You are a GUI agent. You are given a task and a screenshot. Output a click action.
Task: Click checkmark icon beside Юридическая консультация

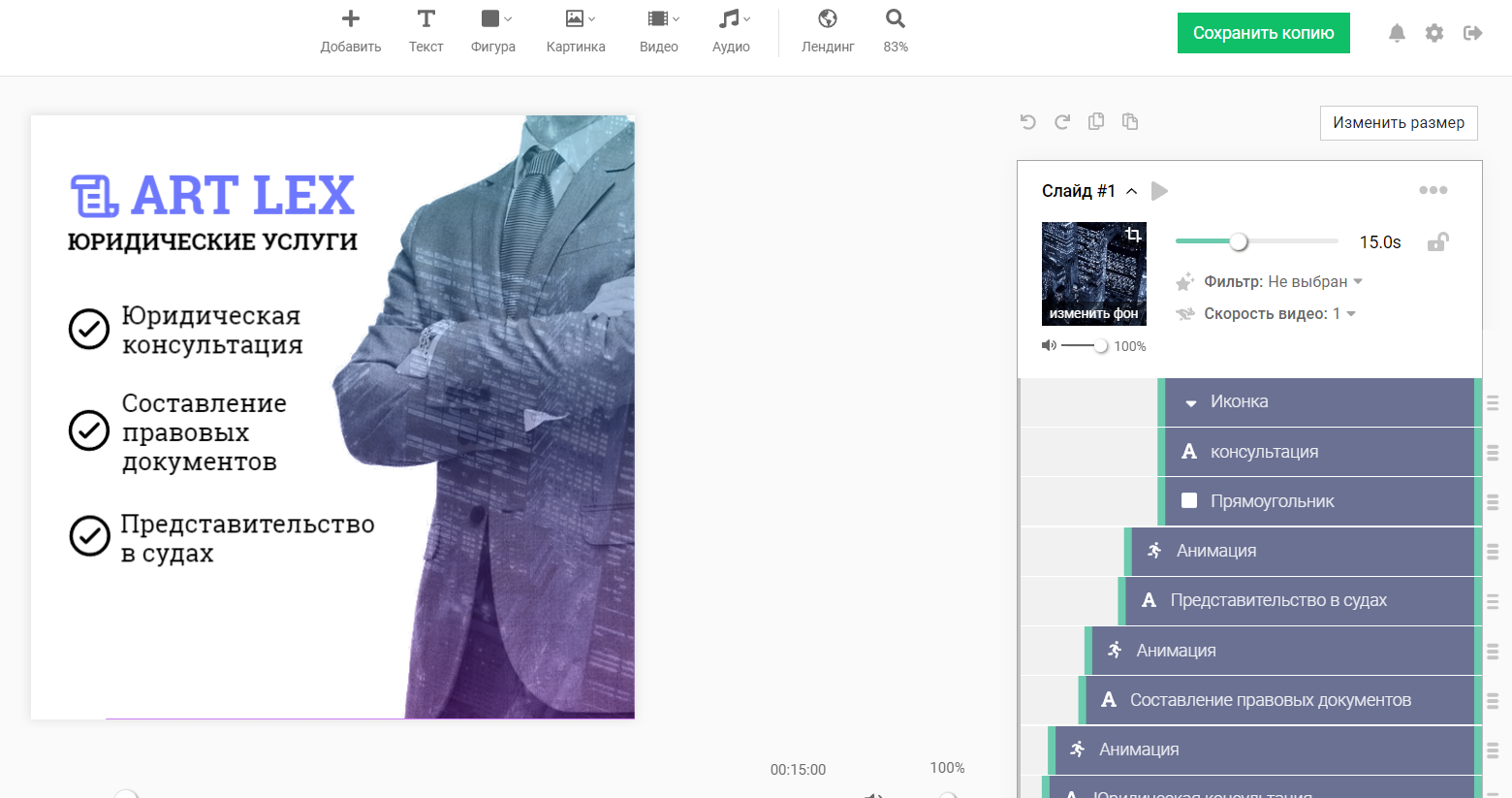pyautogui.click(x=89, y=330)
